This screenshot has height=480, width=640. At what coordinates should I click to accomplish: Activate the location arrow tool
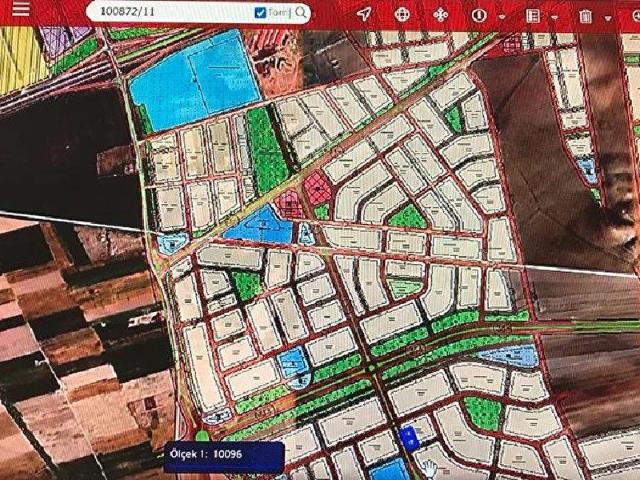364,15
